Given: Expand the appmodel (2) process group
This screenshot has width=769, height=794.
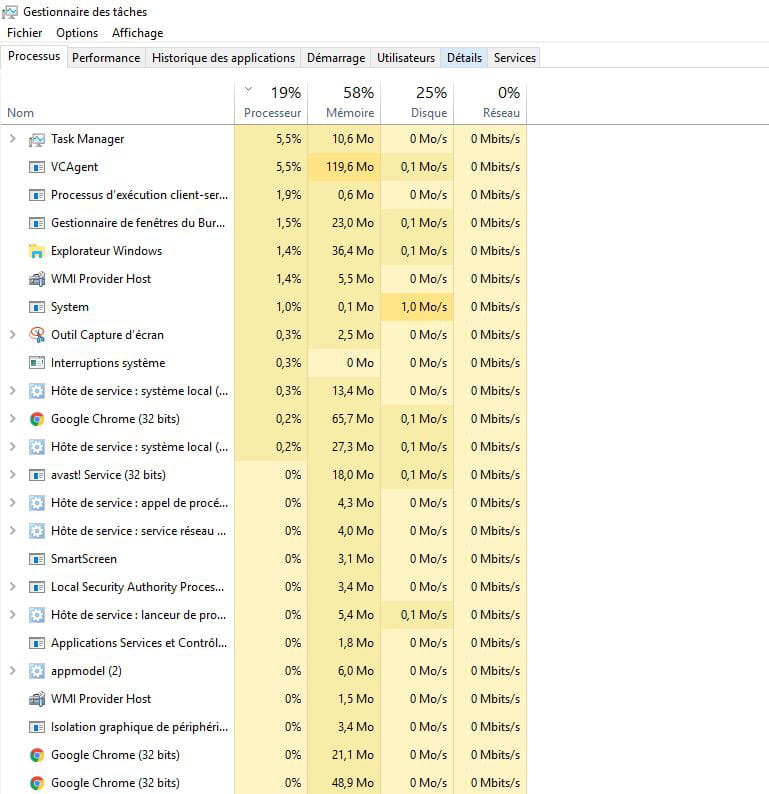Looking at the screenshot, I should (x=12, y=671).
